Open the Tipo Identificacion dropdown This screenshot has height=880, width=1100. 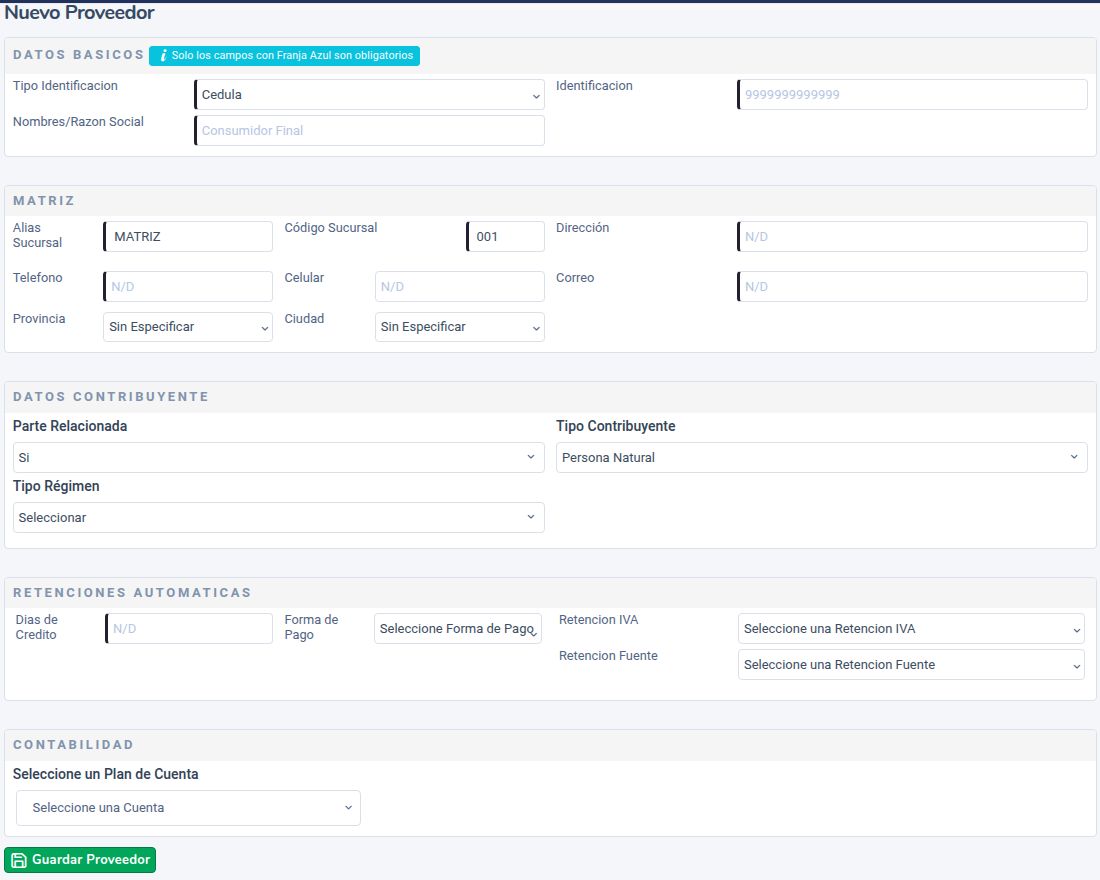(x=369, y=95)
